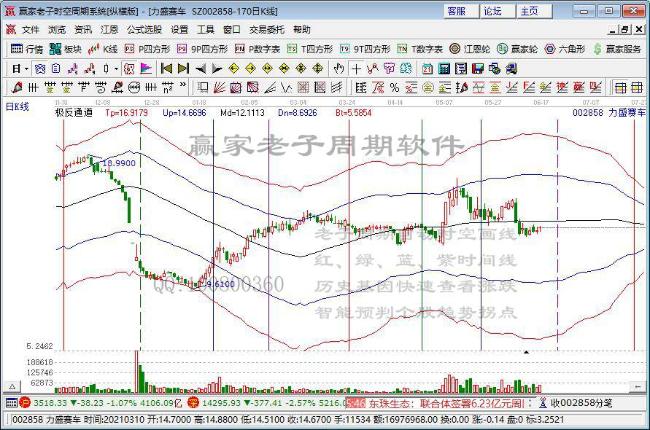Open the 行情 market quotes view
The width and height of the screenshot is (650, 430).
click(27, 49)
